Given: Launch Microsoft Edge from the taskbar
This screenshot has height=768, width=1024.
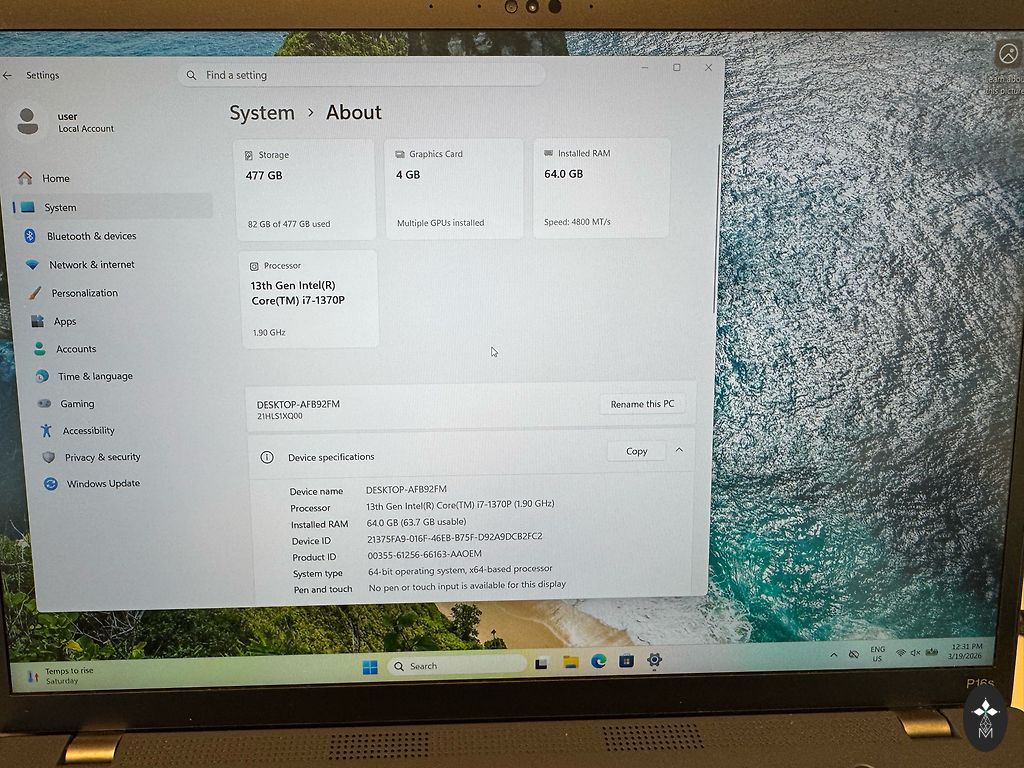Looking at the screenshot, I should point(598,661).
